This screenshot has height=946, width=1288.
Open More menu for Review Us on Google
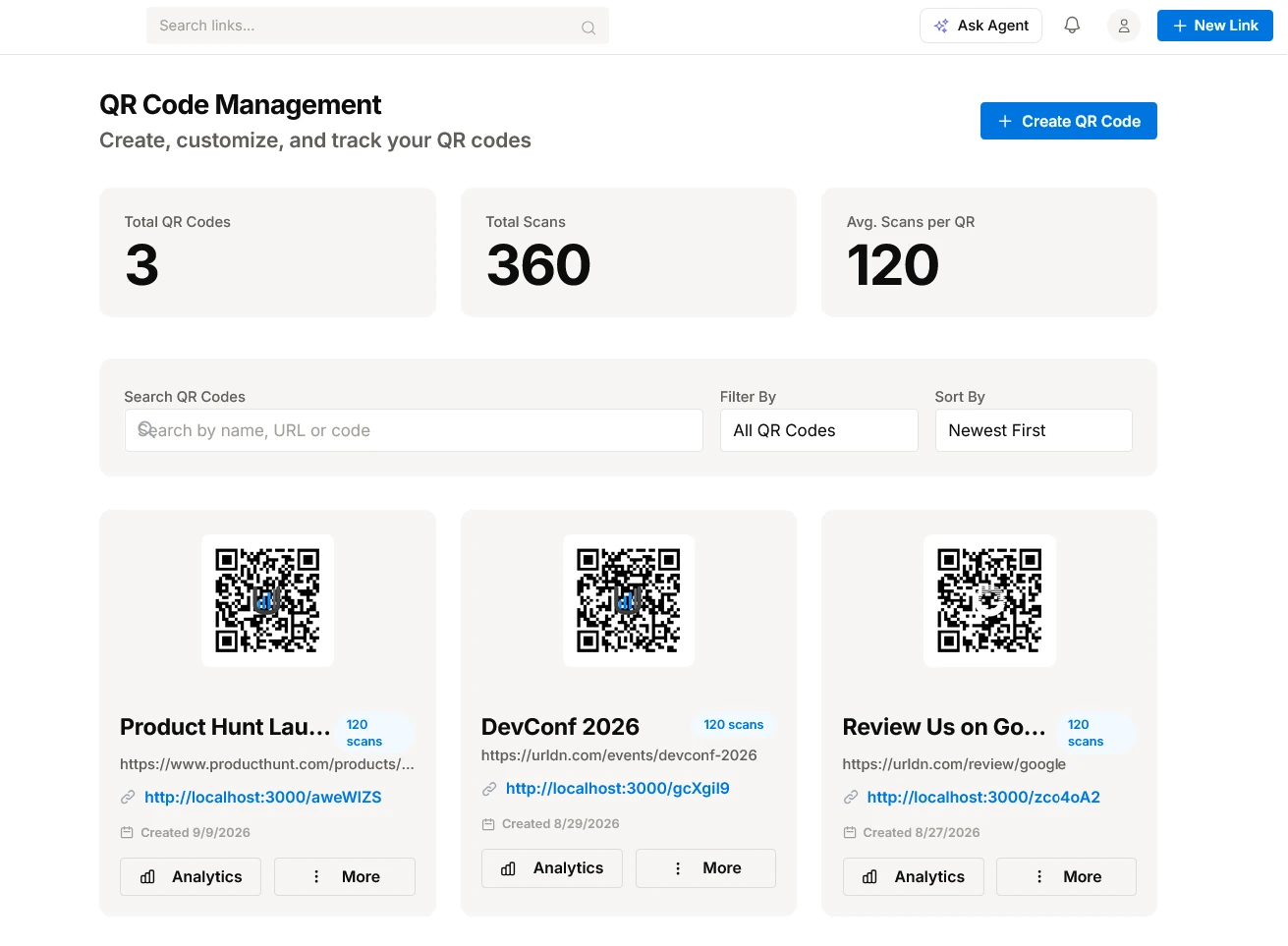coord(1066,876)
